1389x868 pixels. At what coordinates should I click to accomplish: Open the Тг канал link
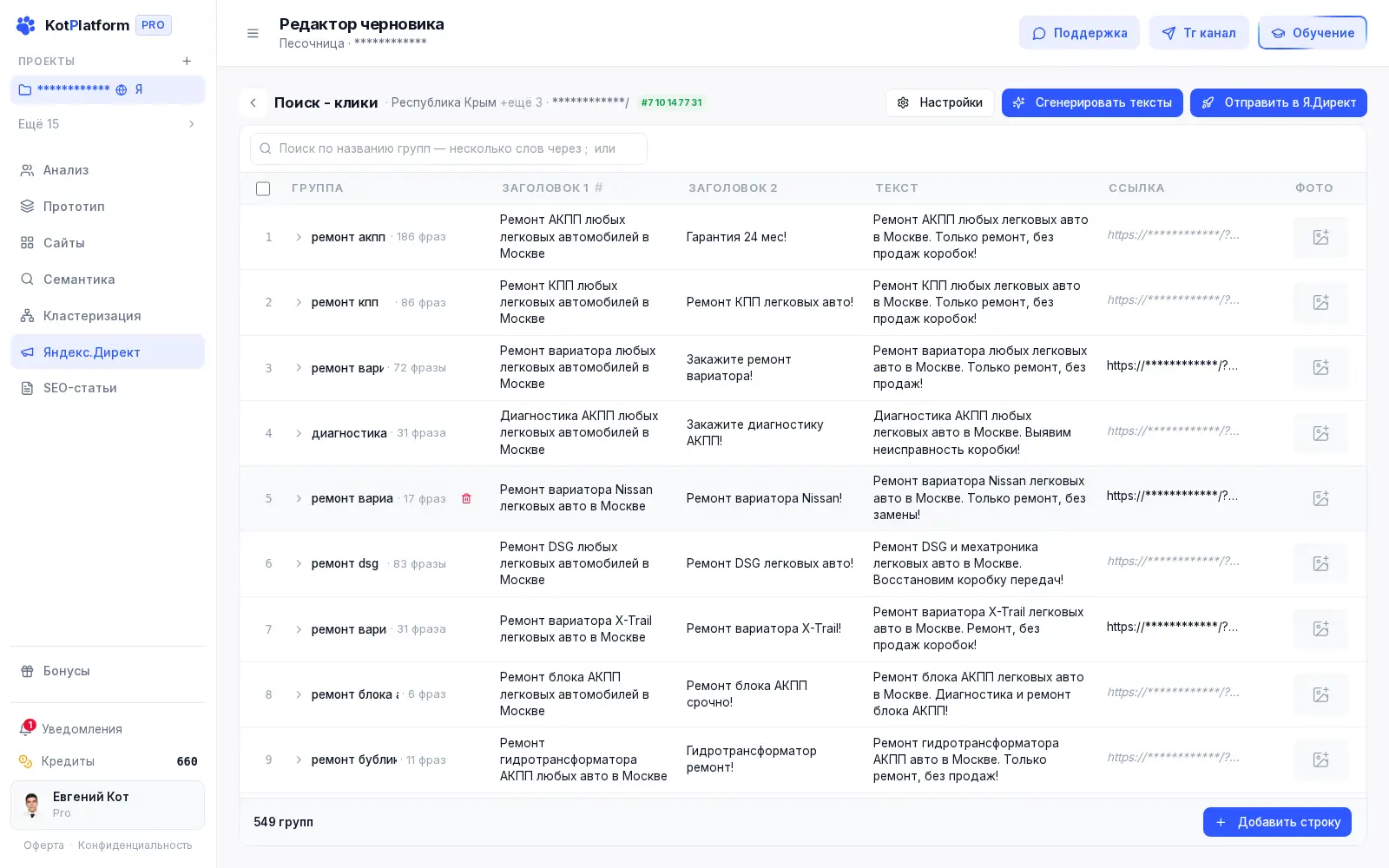(x=1199, y=33)
